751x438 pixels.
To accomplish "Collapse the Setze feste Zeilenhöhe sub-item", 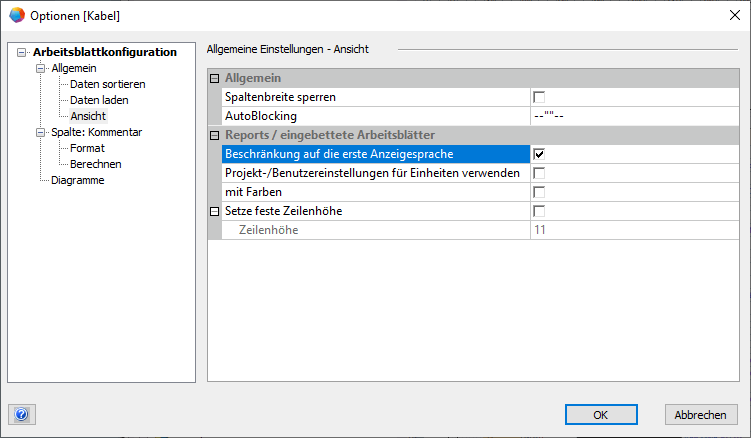I will [x=215, y=211].
